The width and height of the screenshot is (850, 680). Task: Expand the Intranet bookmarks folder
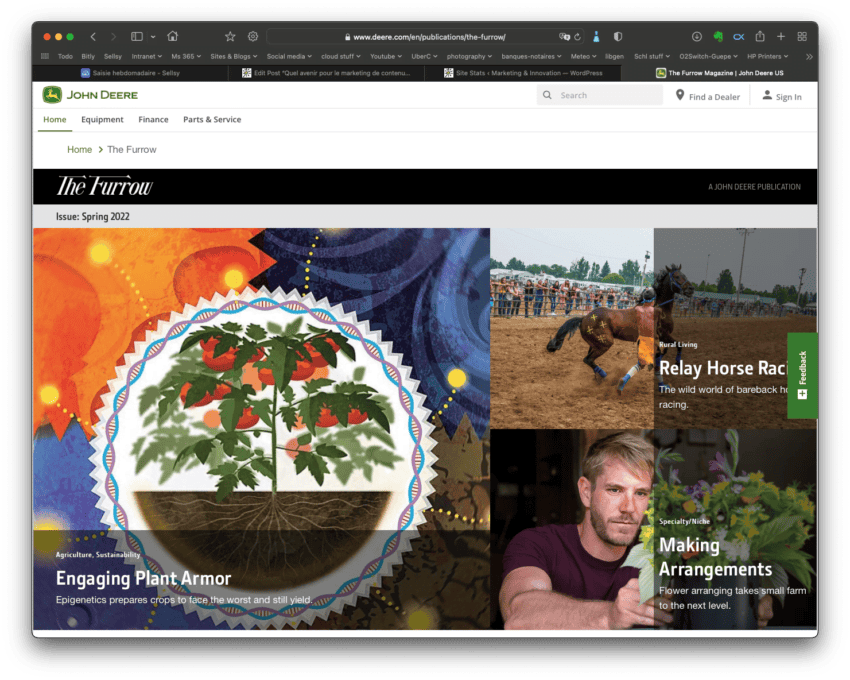coord(146,56)
